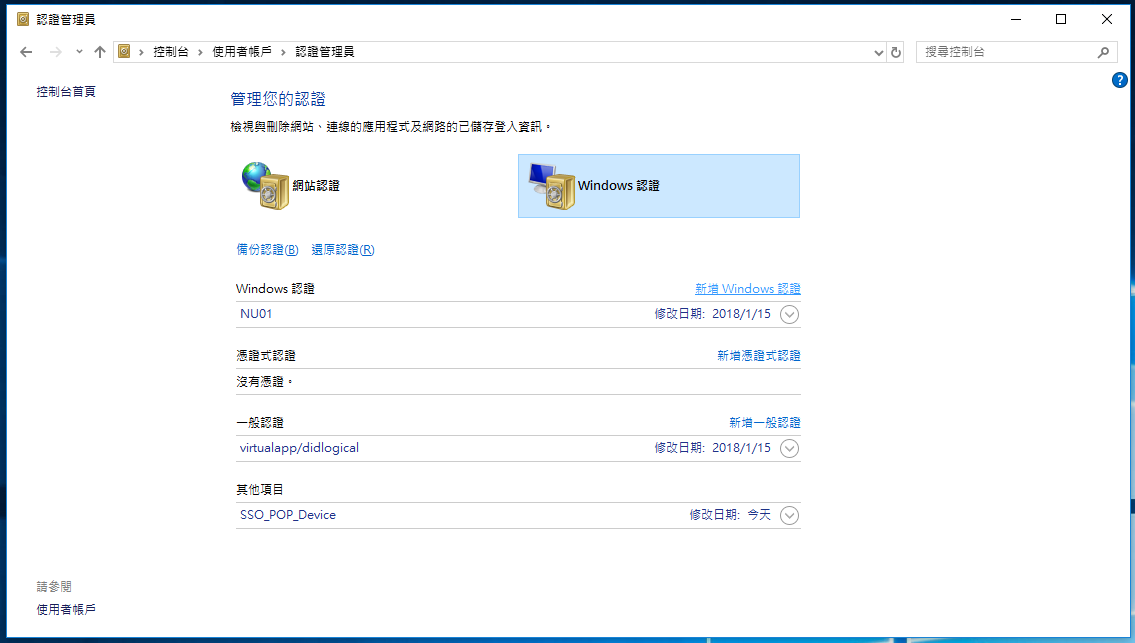1135x643 pixels.
Task: Click the refresh button in address bar
Action: click(896, 52)
